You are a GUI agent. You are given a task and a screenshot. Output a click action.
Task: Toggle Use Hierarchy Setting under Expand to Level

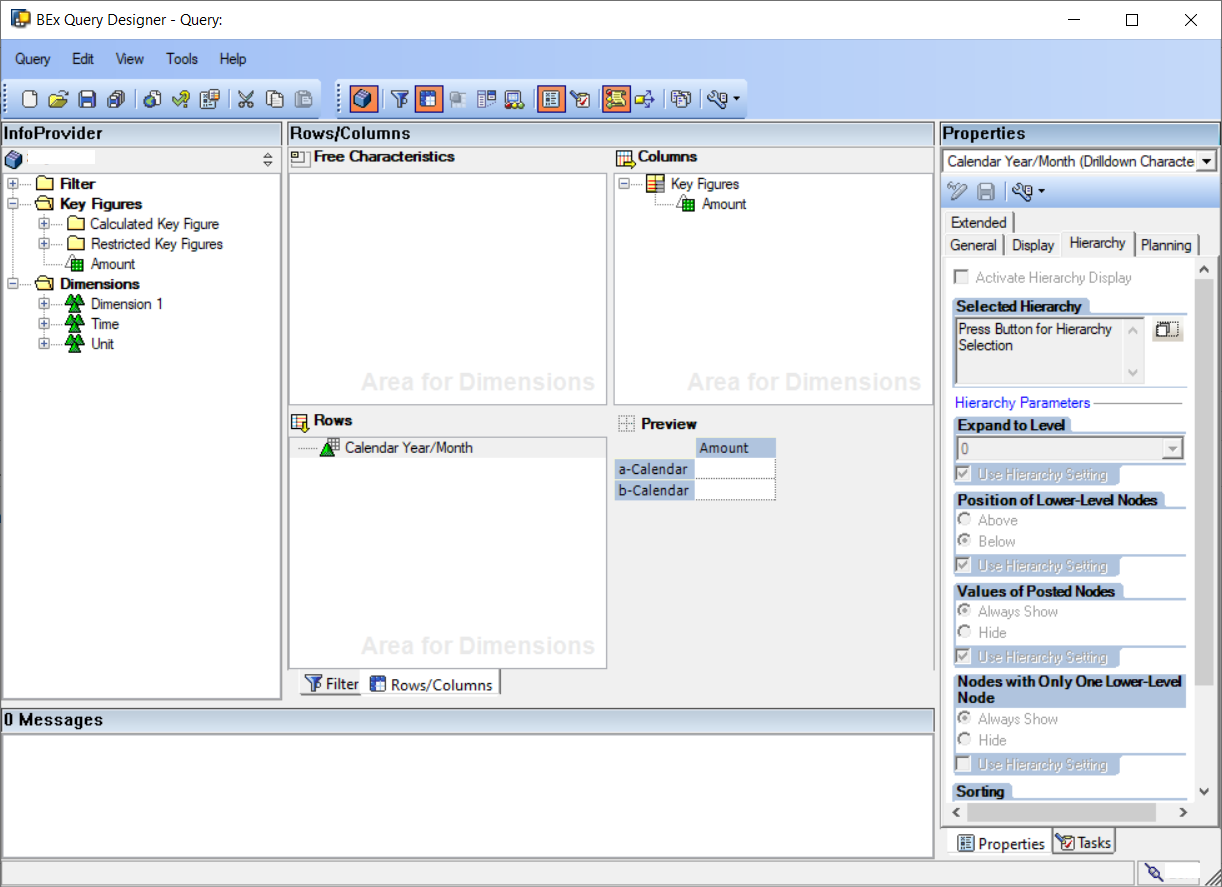[x=963, y=474]
